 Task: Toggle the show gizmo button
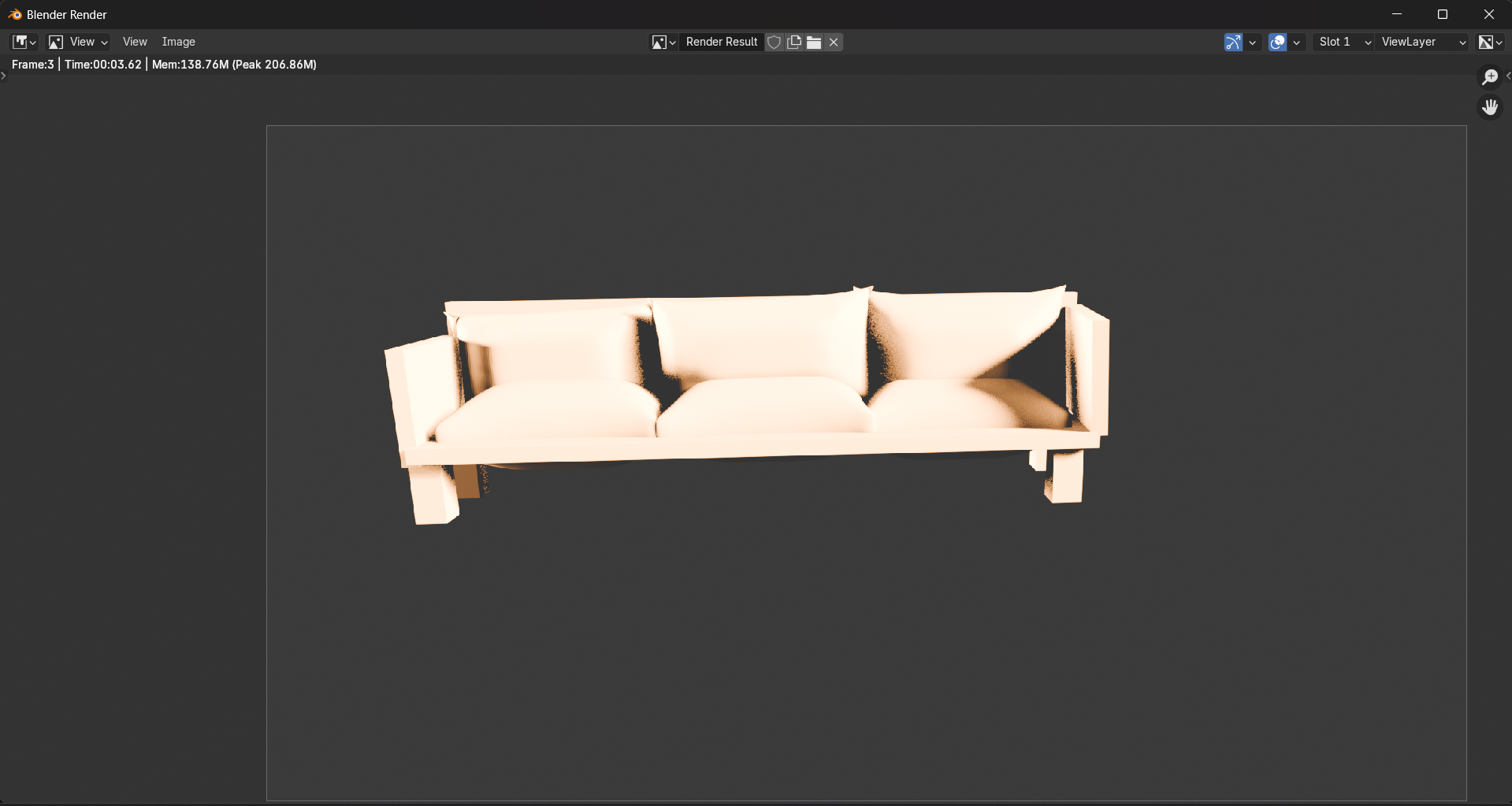pos(1233,42)
